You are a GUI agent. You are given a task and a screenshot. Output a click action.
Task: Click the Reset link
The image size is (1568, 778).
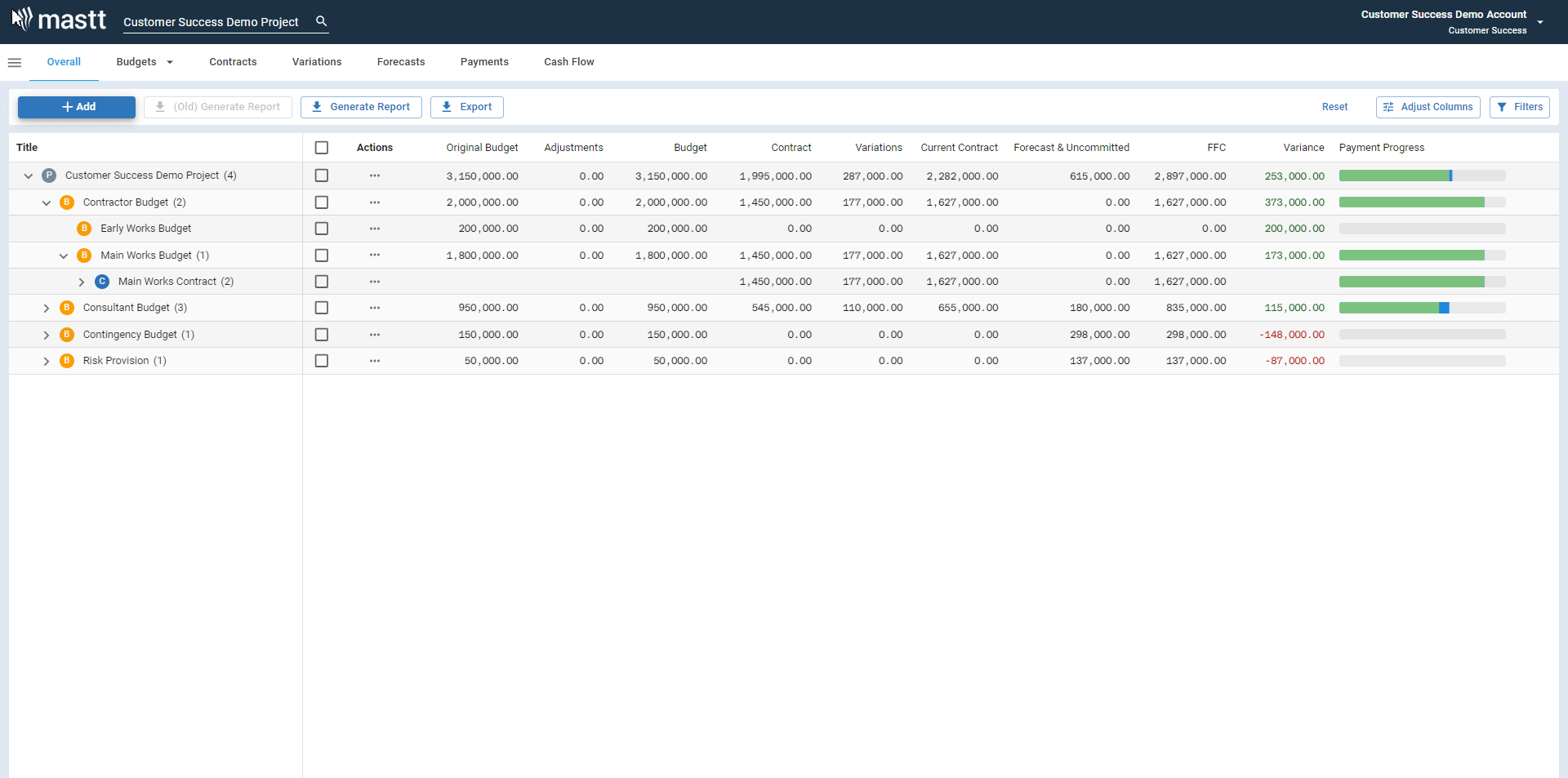(1334, 107)
